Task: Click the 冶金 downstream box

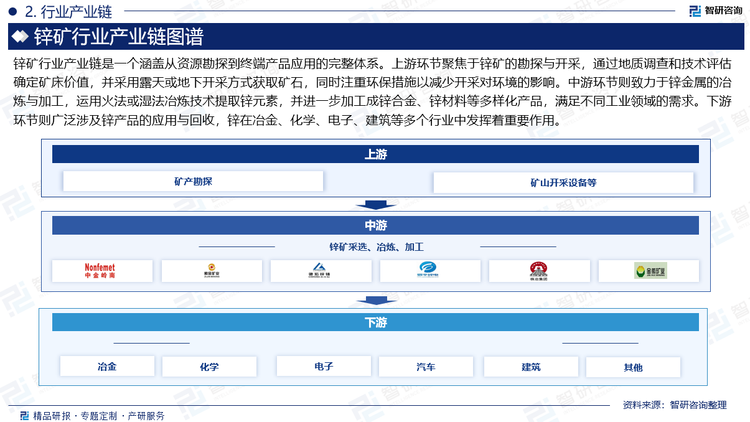Action: tap(107, 366)
